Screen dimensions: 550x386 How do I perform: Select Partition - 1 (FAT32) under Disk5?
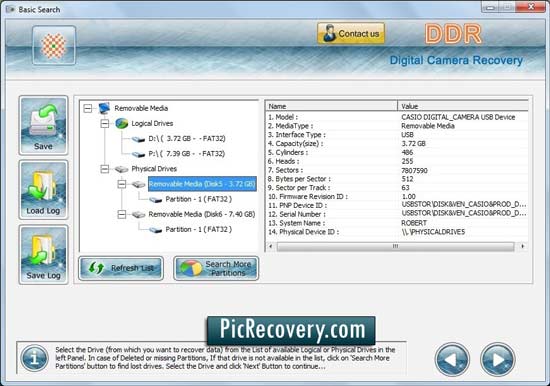(199, 199)
